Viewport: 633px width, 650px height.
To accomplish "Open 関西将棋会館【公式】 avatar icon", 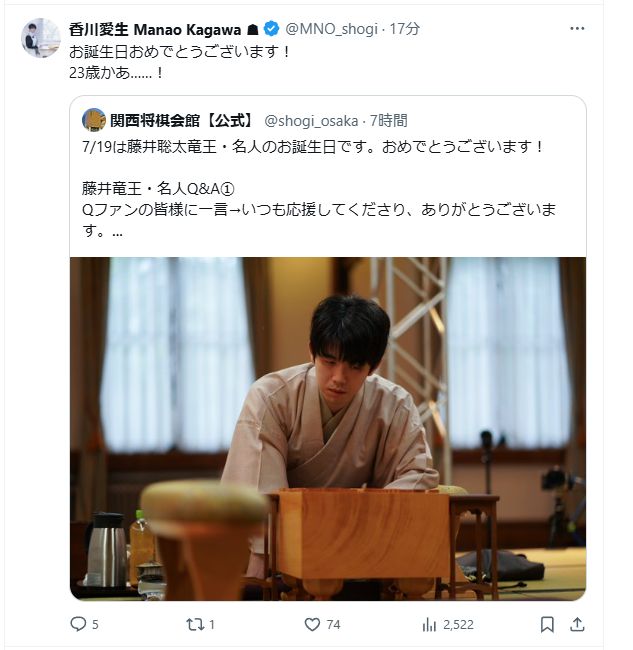I will coord(94,120).
